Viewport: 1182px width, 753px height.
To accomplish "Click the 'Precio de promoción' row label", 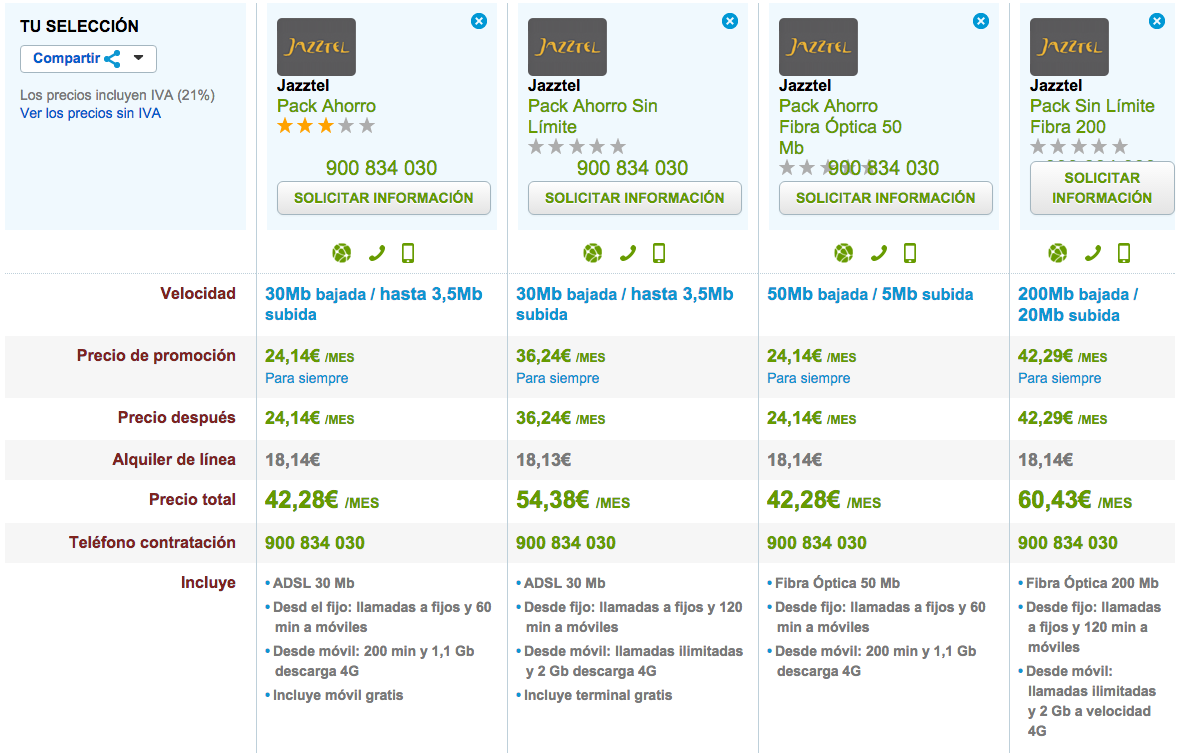I will [x=156, y=356].
